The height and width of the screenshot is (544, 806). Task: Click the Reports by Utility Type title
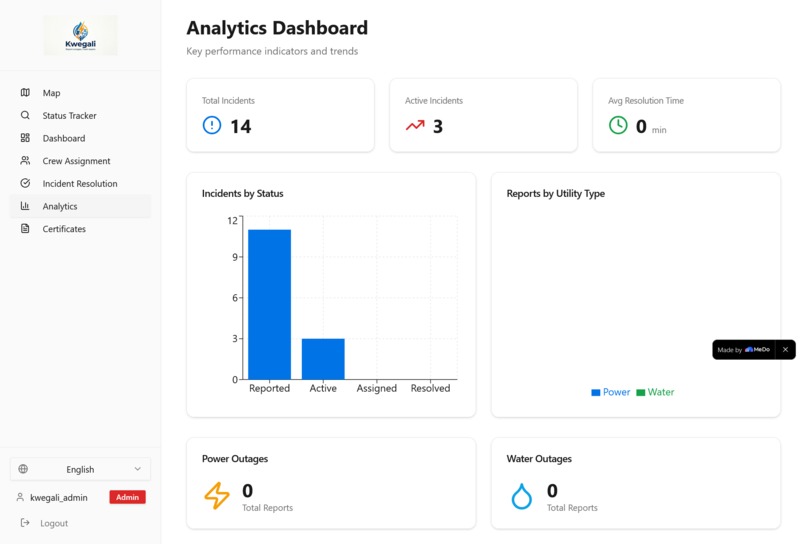pos(556,193)
